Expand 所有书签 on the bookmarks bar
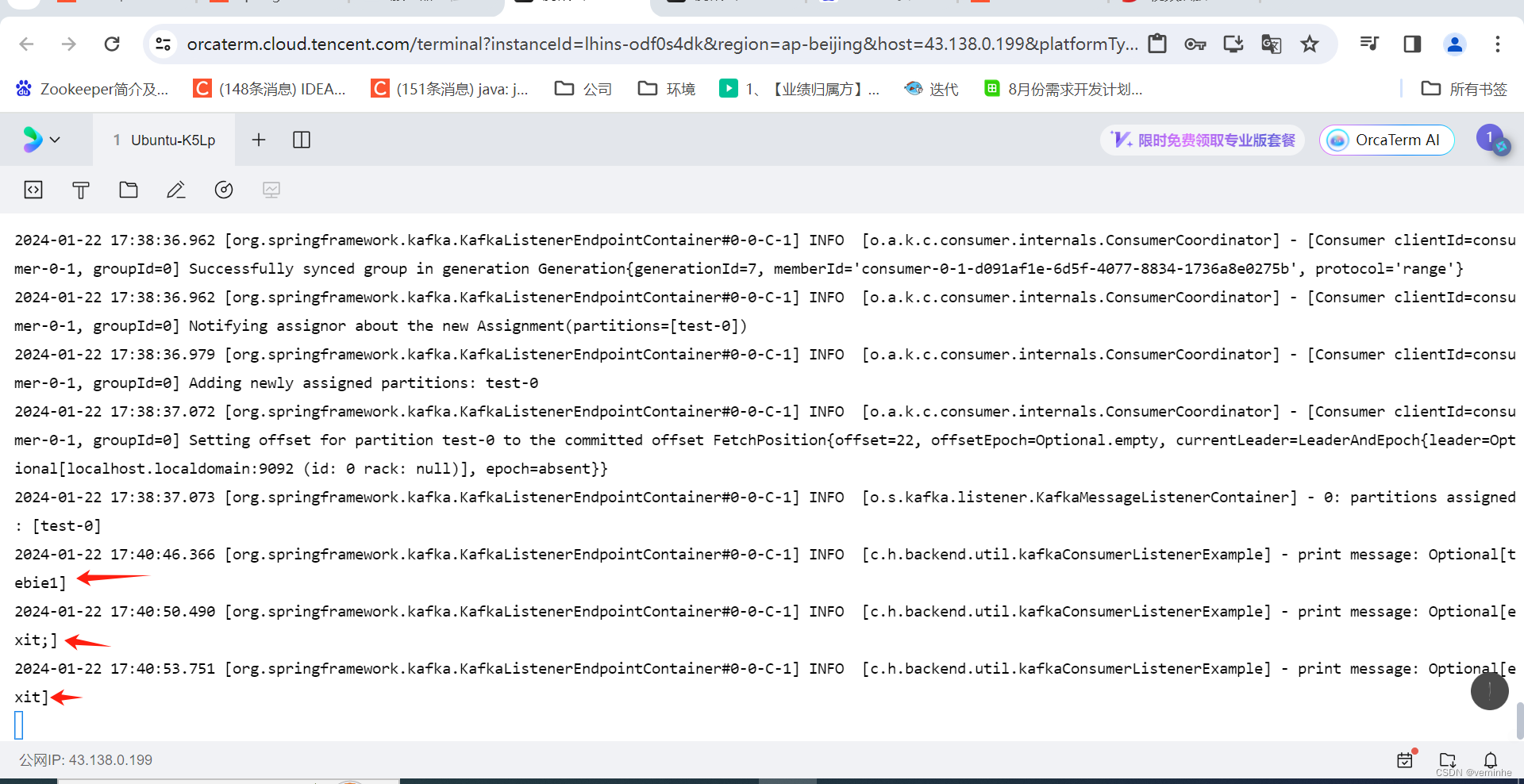The image size is (1524, 784). coord(1464,88)
